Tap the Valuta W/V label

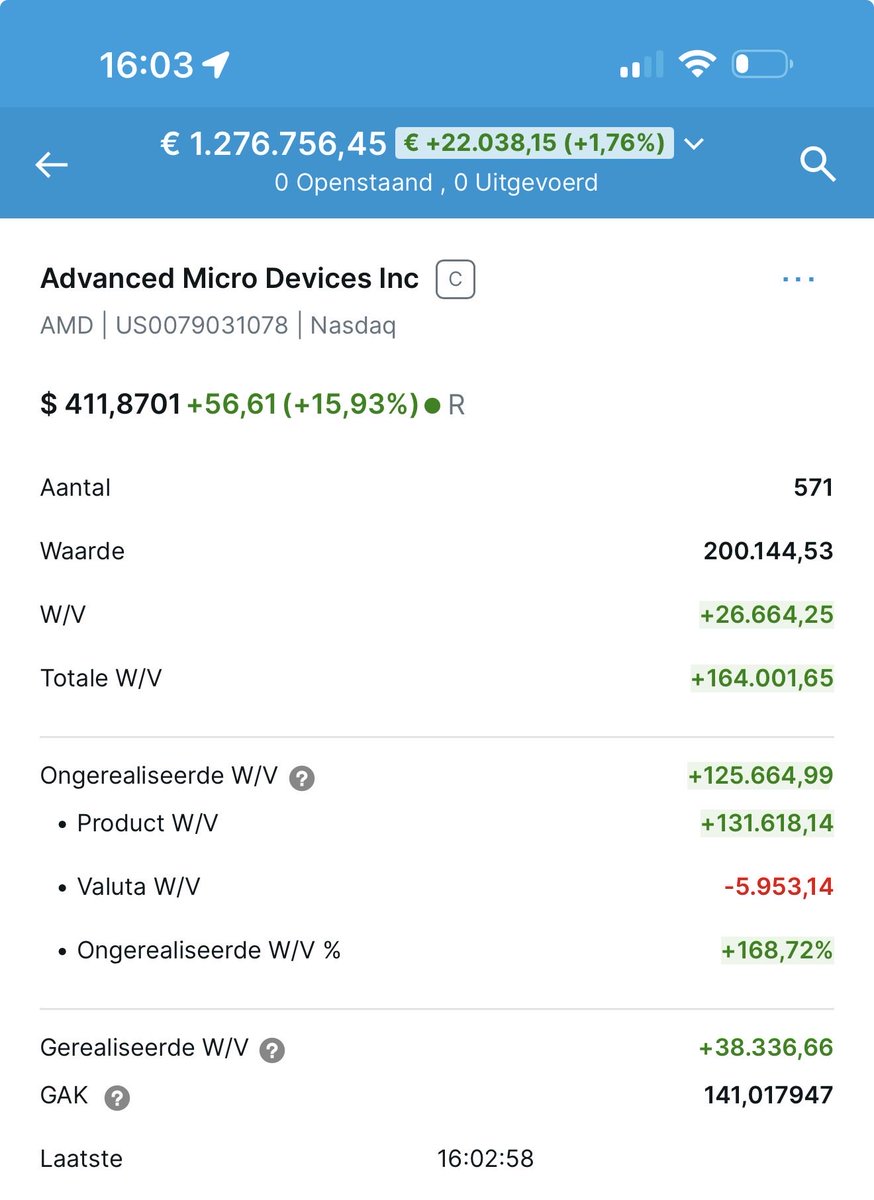click(138, 886)
